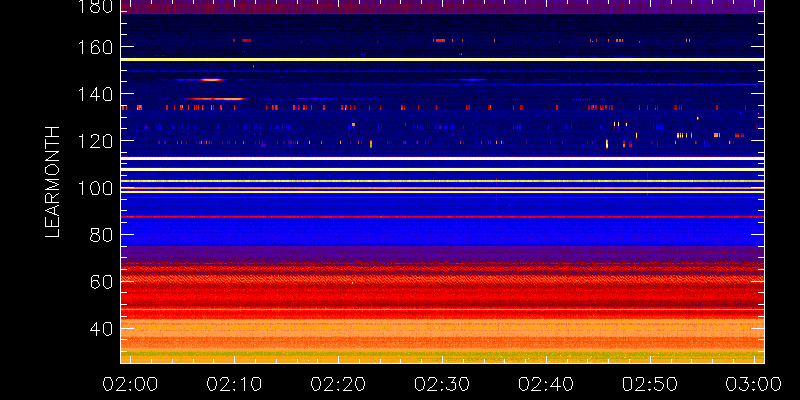Viewport: 800px width, 400px height.
Task: Click the 02:40 time axis label
Action: (x=546, y=384)
